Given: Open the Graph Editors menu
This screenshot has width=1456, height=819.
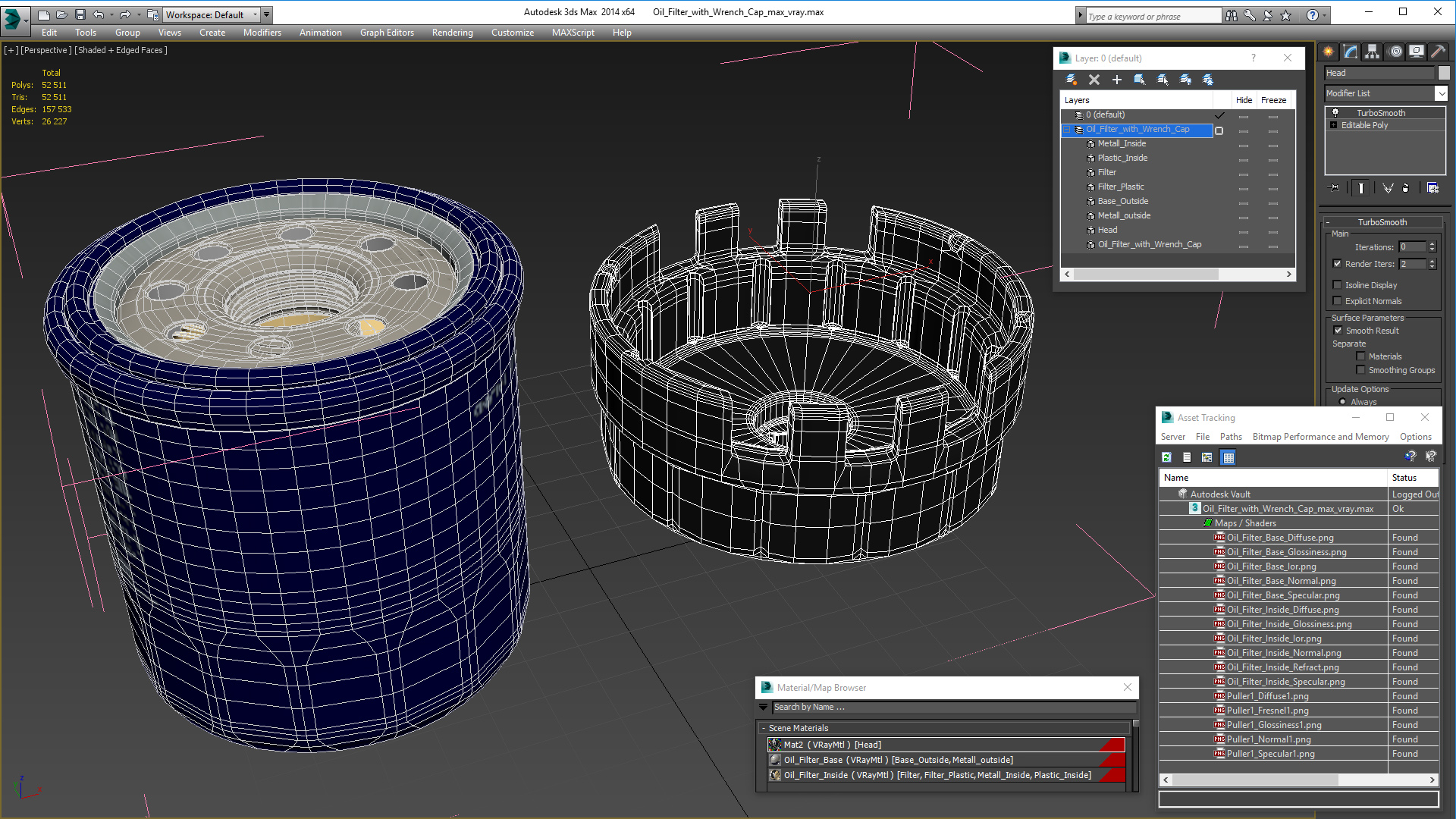Looking at the screenshot, I should (x=387, y=33).
